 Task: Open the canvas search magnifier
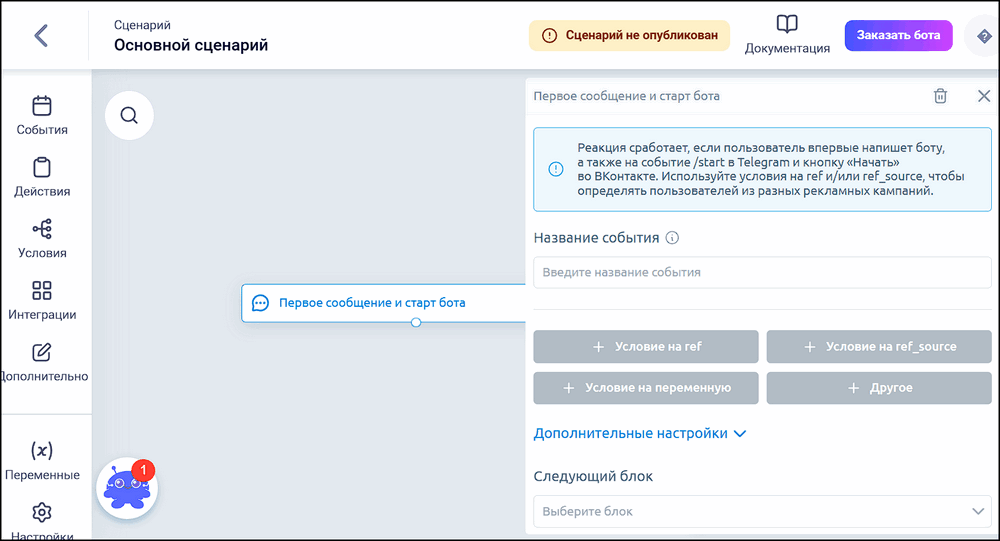pyautogui.click(x=129, y=115)
